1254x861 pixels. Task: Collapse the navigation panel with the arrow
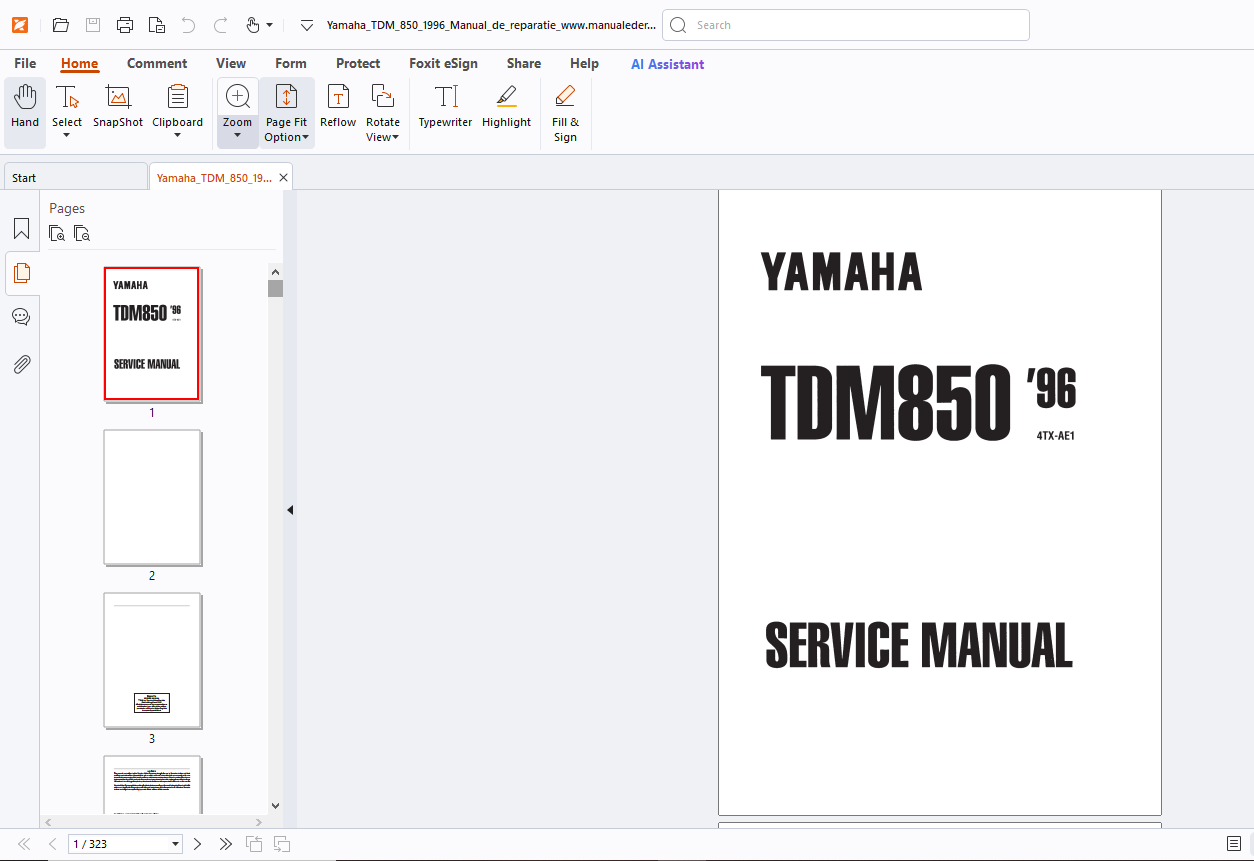[x=290, y=510]
